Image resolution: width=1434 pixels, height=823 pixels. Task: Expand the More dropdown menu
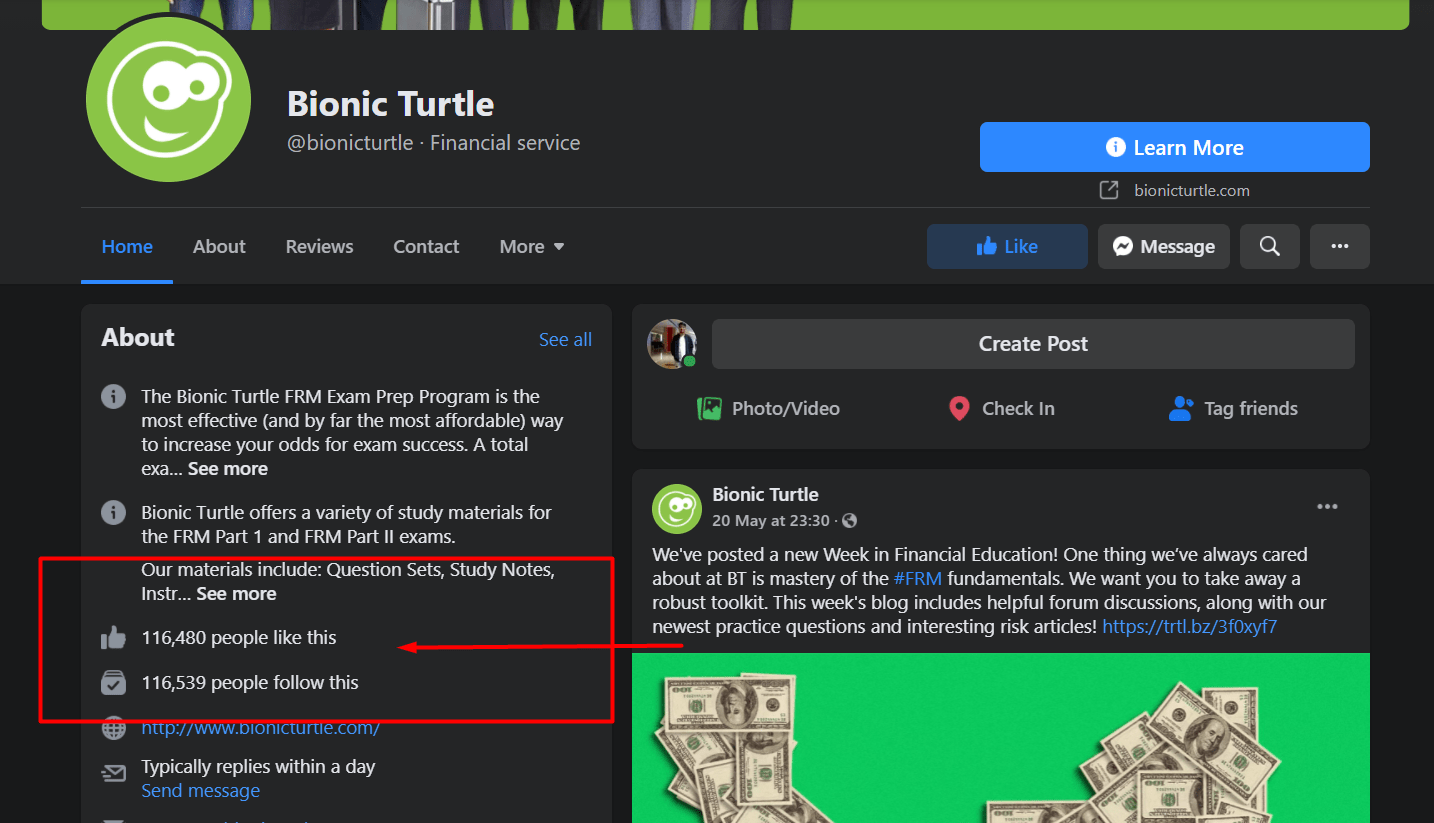coord(532,247)
